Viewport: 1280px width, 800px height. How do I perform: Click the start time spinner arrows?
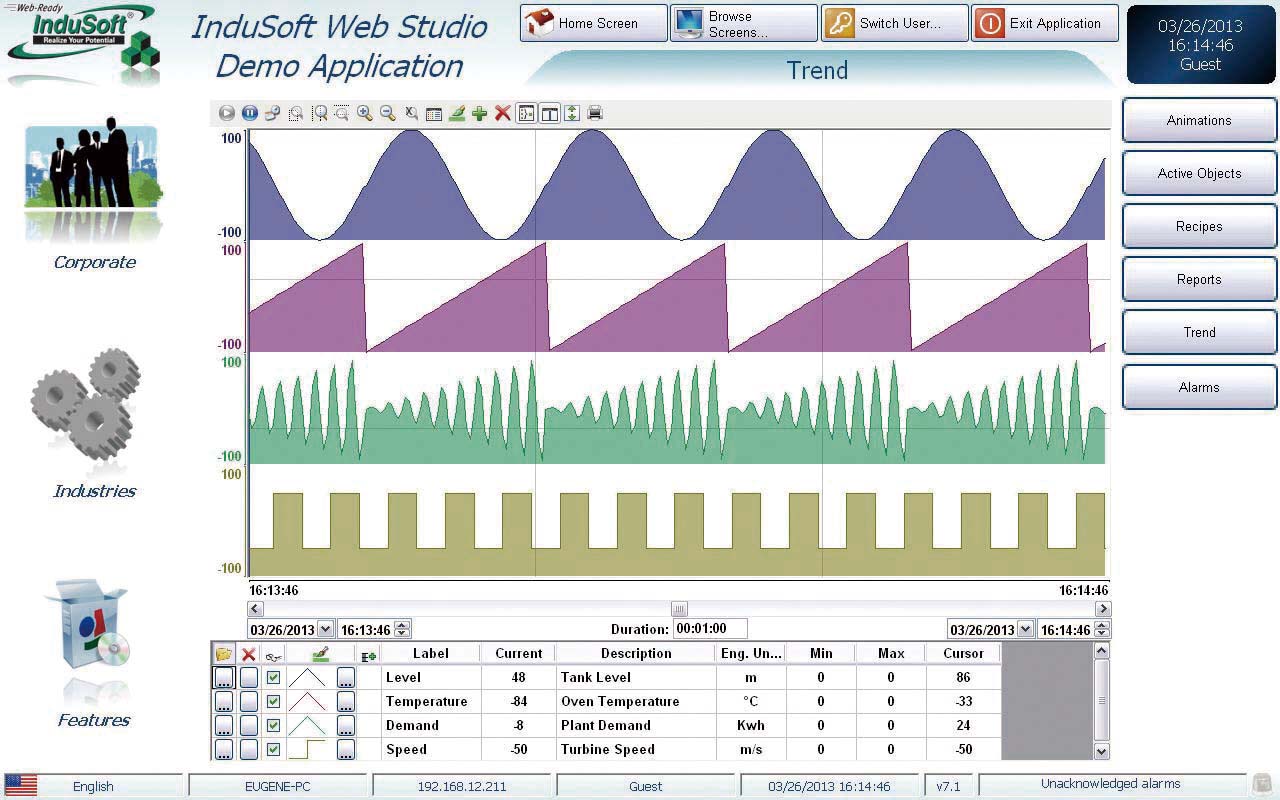pyautogui.click(x=402, y=630)
